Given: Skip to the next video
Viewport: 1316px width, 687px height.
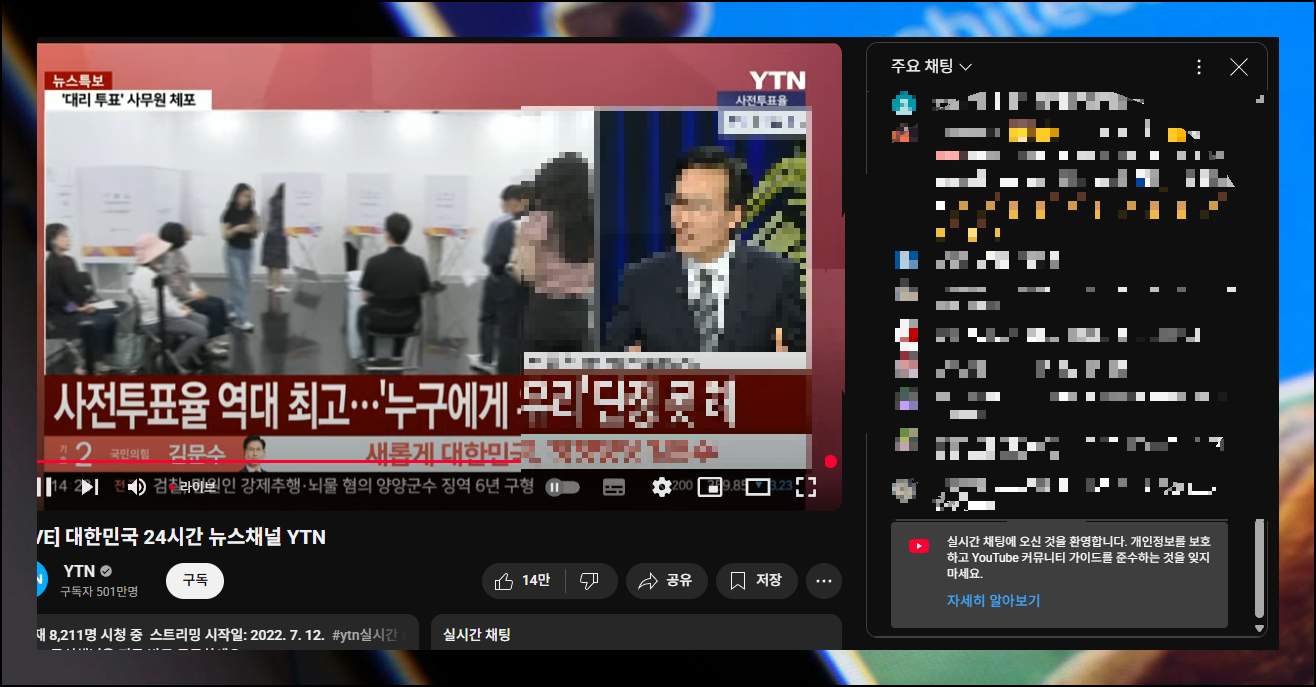Looking at the screenshot, I should [x=89, y=487].
